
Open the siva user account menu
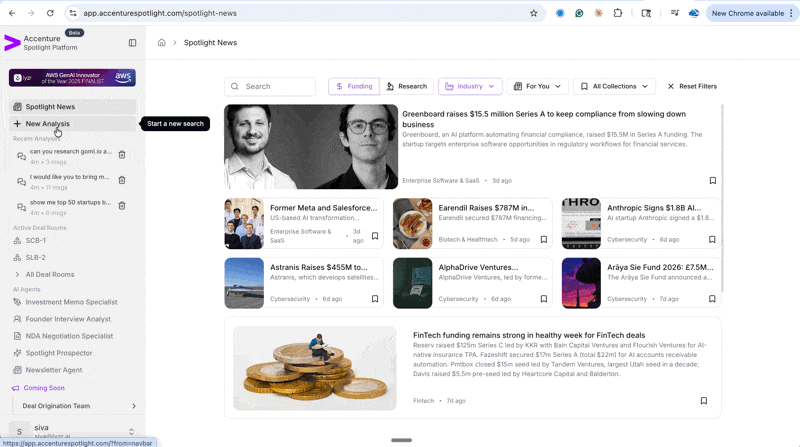click(x=72, y=431)
